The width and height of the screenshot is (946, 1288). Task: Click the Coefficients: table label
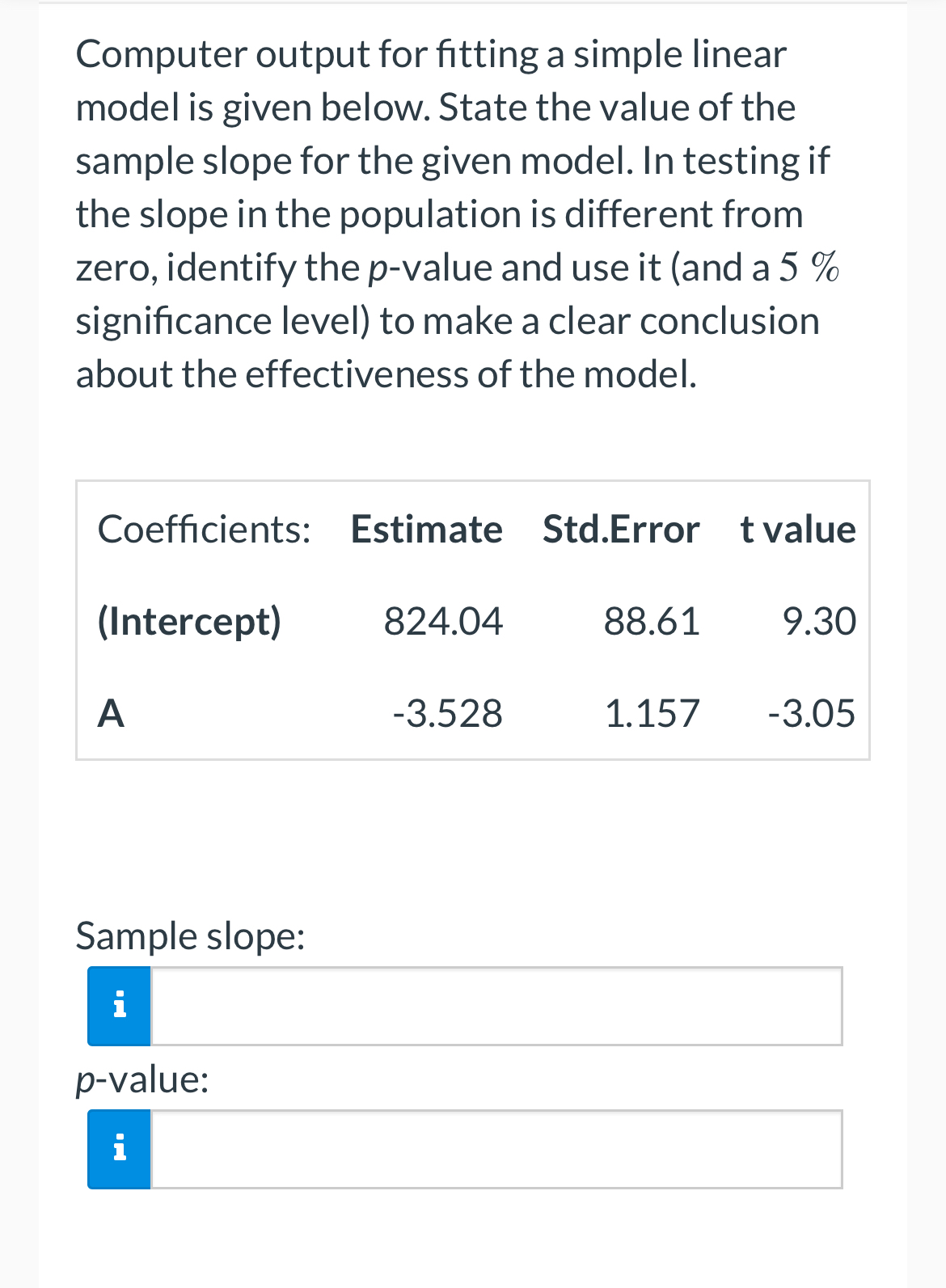[205, 530]
